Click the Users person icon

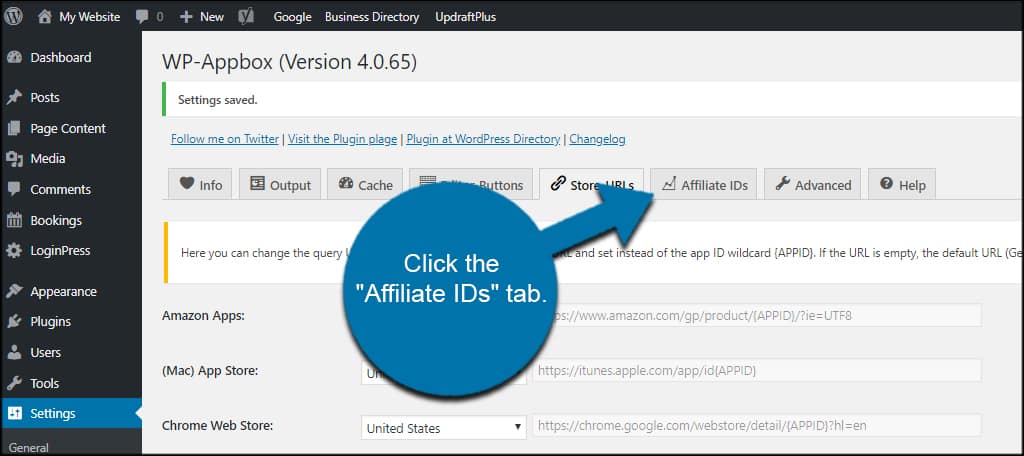(x=14, y=352)
